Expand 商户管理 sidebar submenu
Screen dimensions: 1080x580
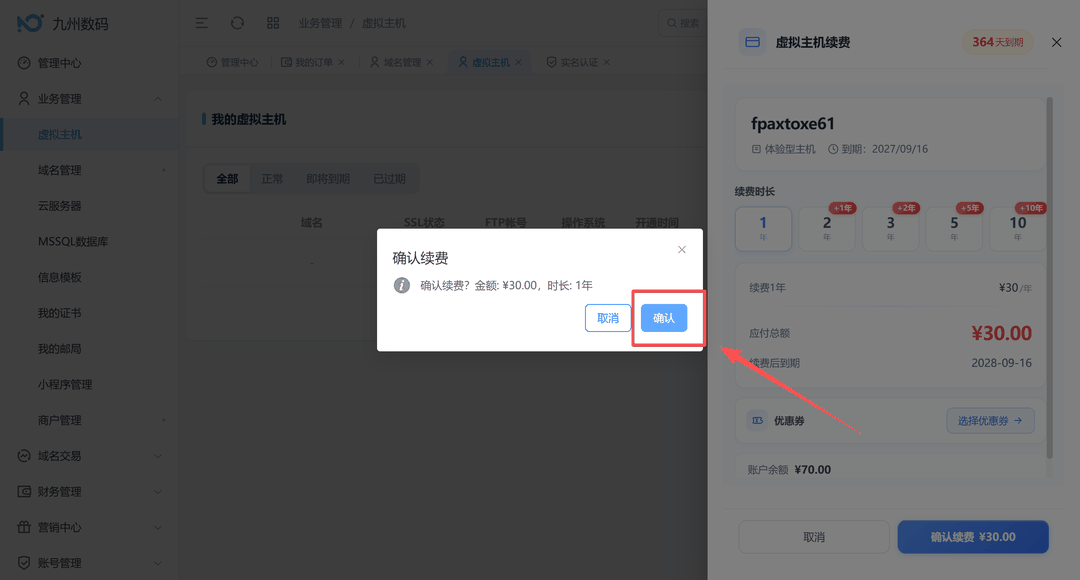pos(89,420)
